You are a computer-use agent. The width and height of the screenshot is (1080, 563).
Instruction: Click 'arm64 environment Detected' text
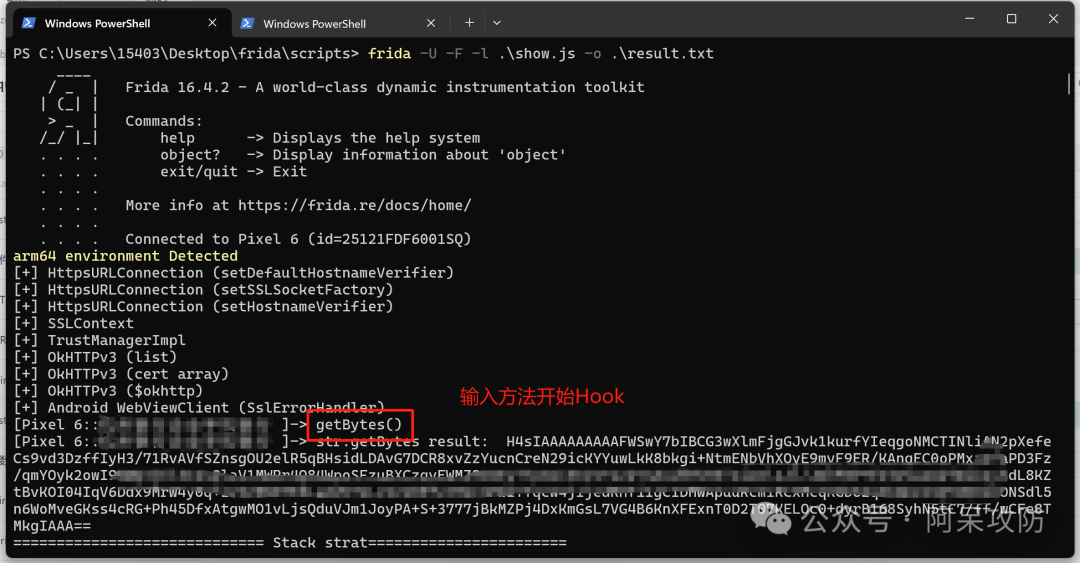click(125, 256)
